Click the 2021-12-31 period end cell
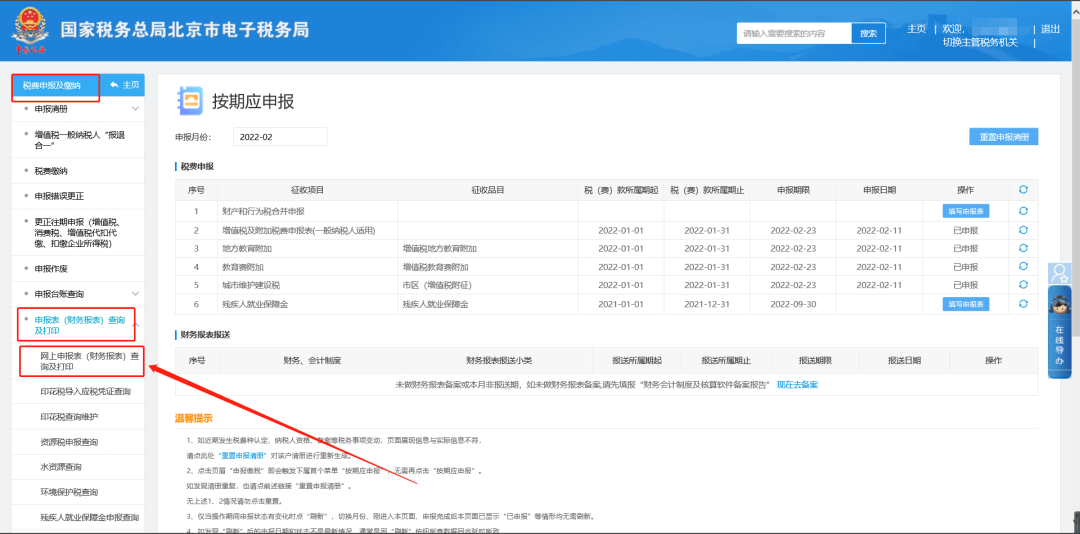Screen dimensions: 1080x534 [x=707, y=304]
